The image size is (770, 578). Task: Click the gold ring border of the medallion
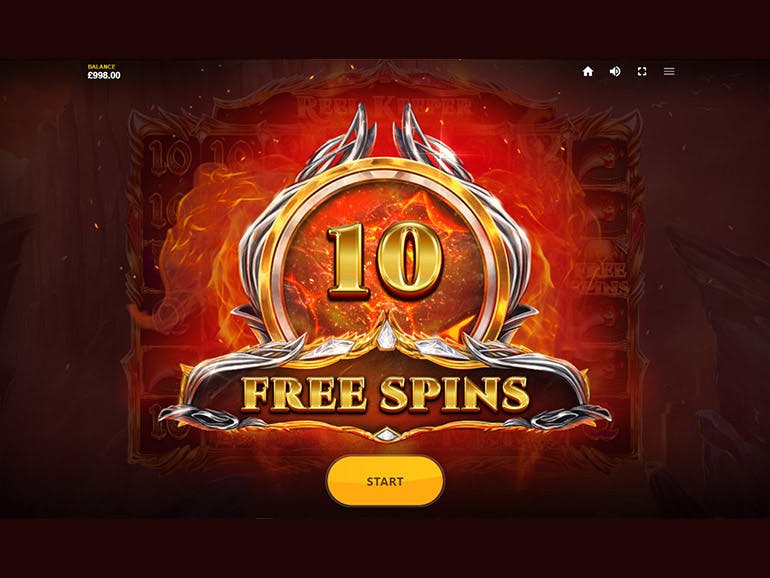click(x=385, y=169)
